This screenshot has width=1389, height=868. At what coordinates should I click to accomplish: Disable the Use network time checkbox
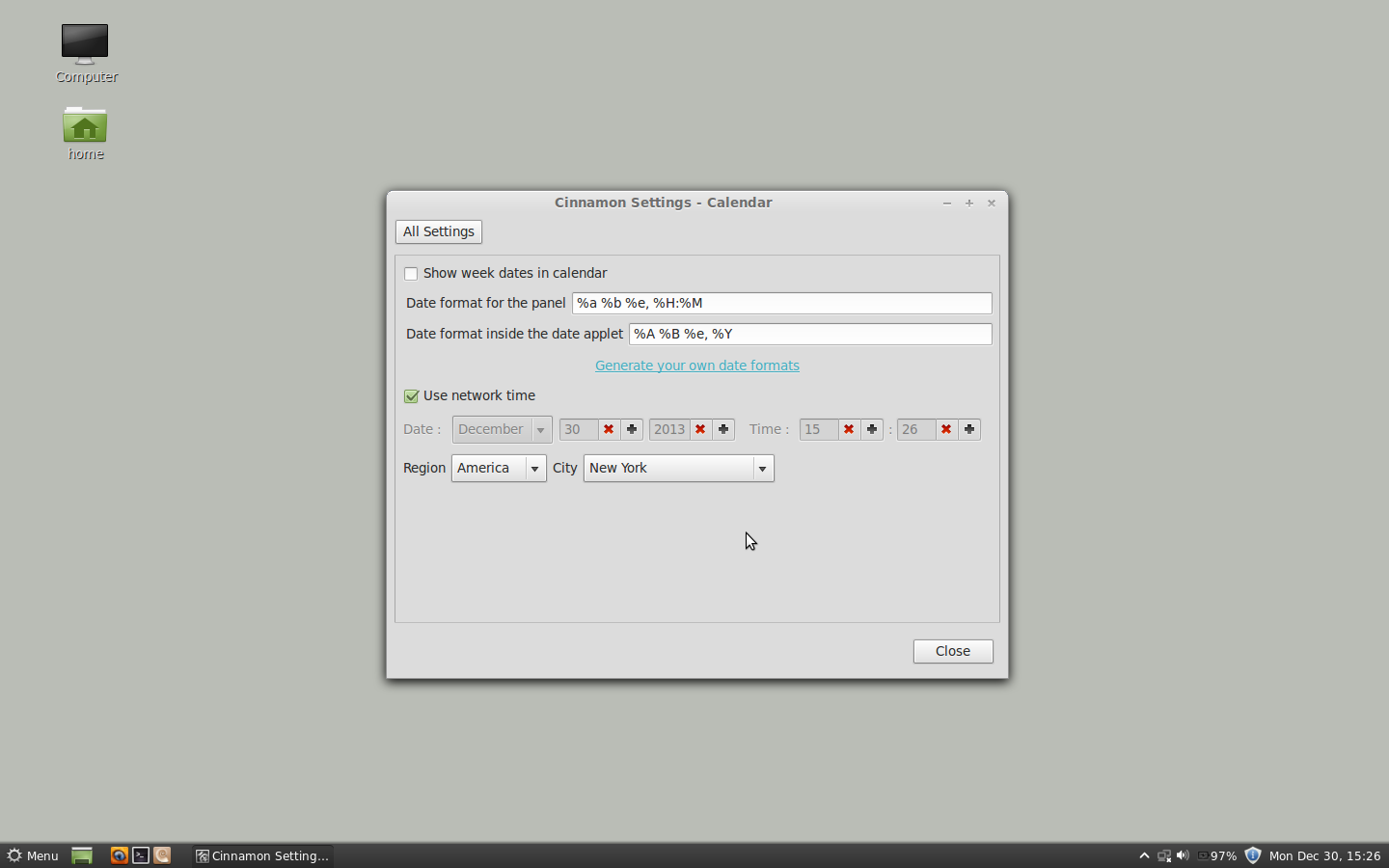411,396
